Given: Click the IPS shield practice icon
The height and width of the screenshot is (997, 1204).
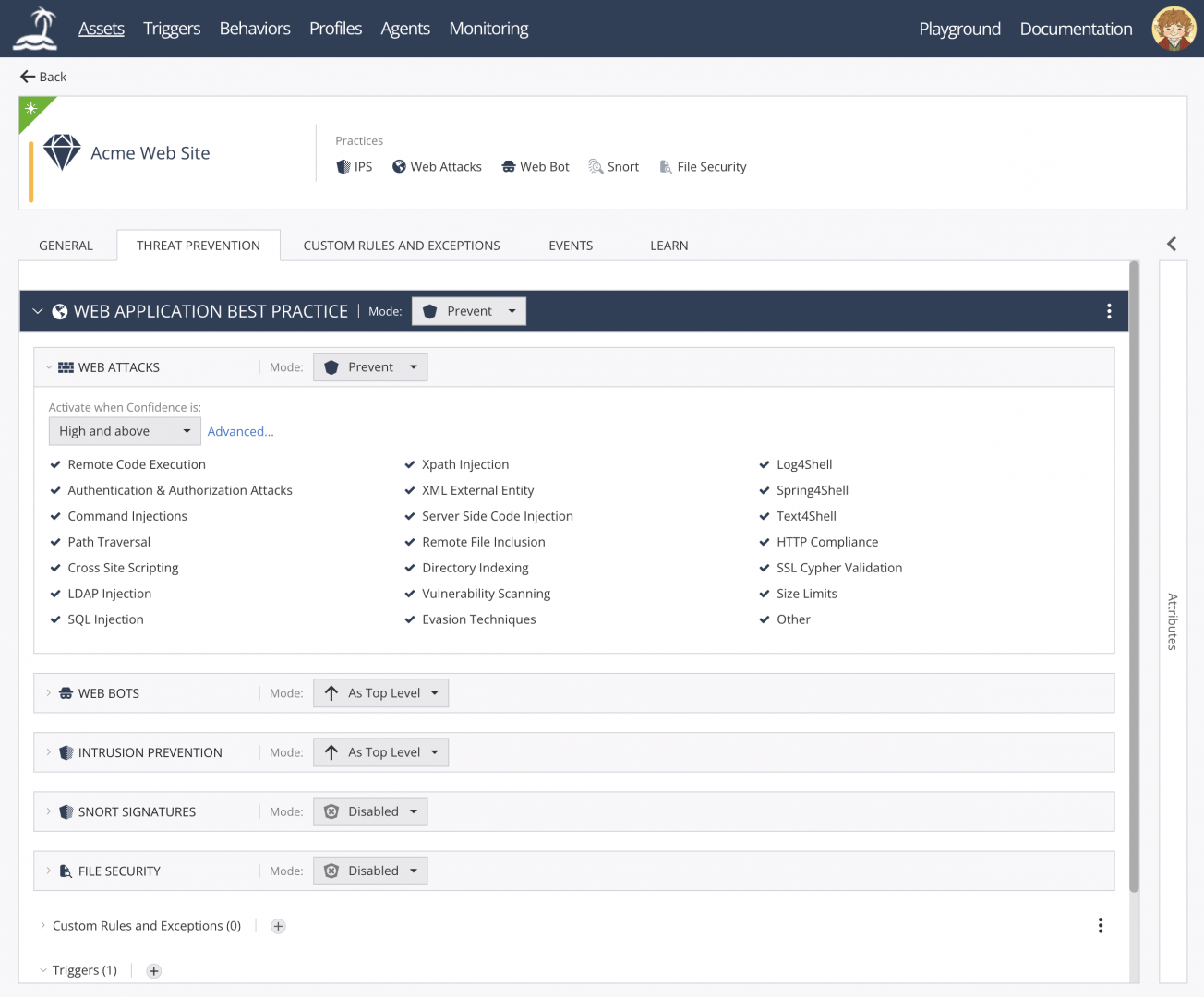Looking at the screenshot, I should 343,167.
